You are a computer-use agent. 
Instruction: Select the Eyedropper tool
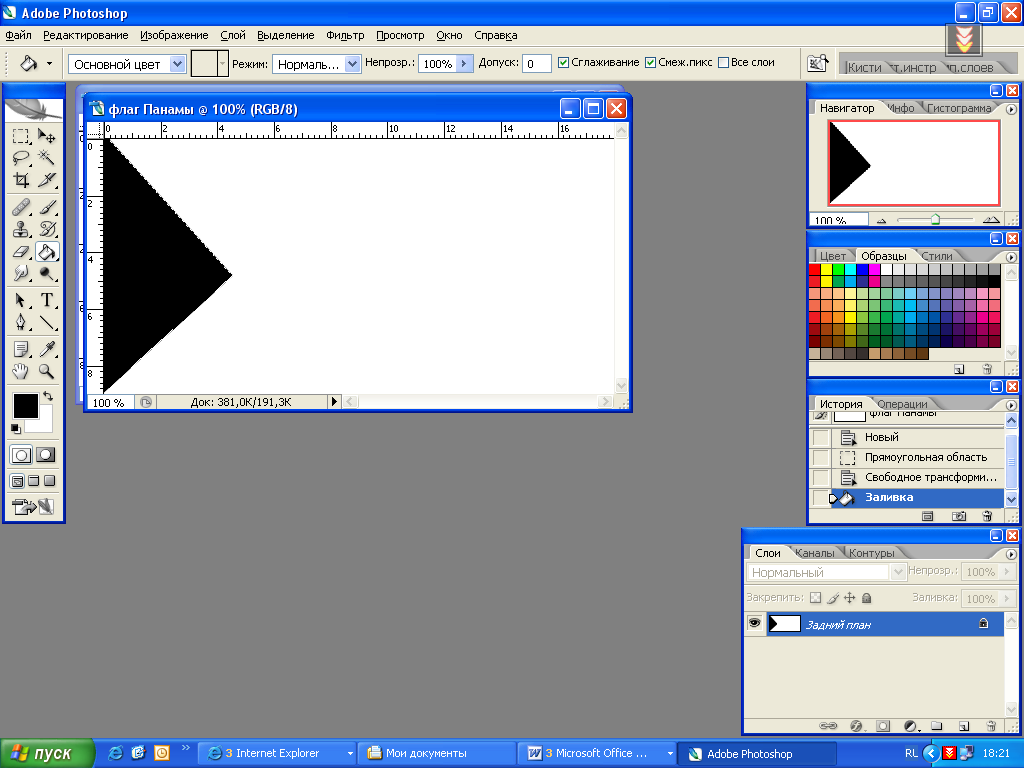[x=46, y=349]
